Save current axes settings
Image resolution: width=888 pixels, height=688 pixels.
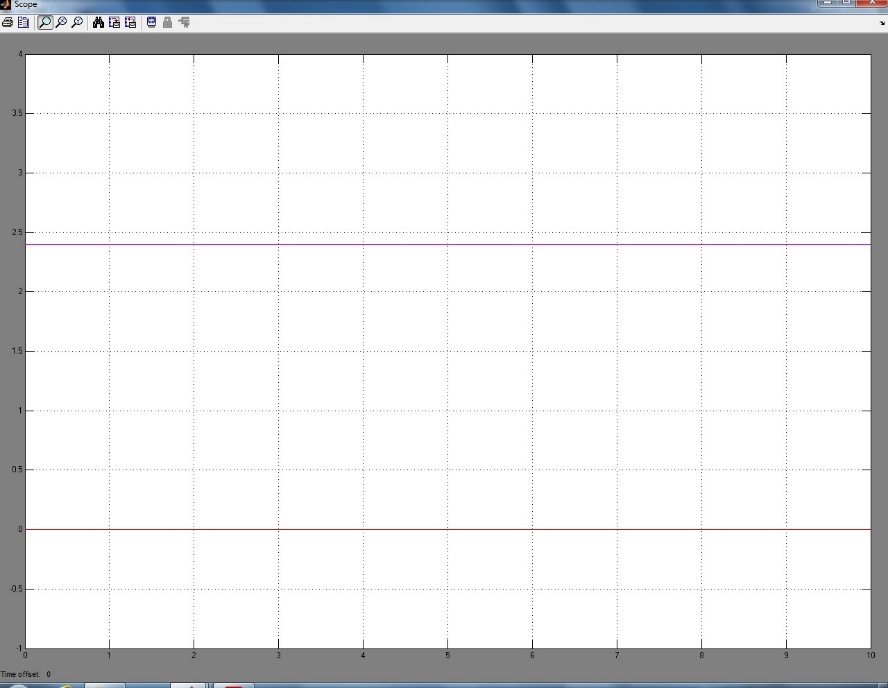point(114,23)
